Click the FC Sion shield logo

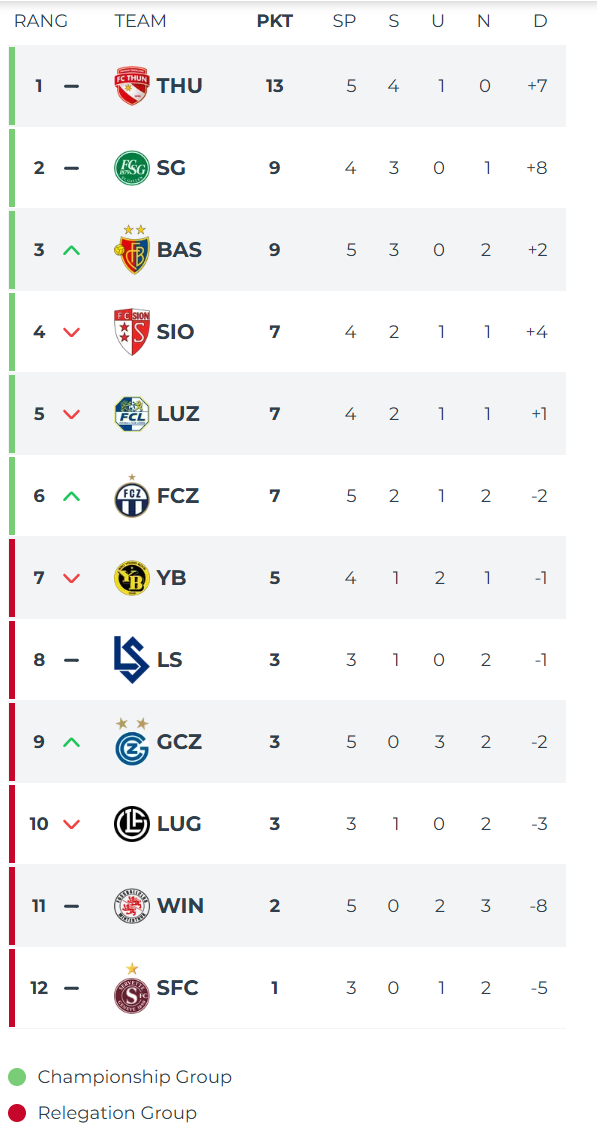tap(132, 332)
